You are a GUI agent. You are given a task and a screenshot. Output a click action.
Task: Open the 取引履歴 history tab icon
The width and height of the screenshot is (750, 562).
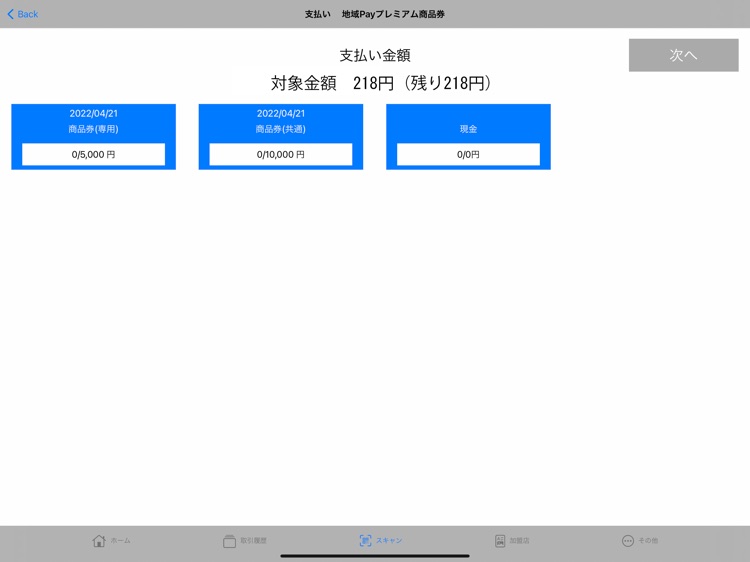coord(230,541)
